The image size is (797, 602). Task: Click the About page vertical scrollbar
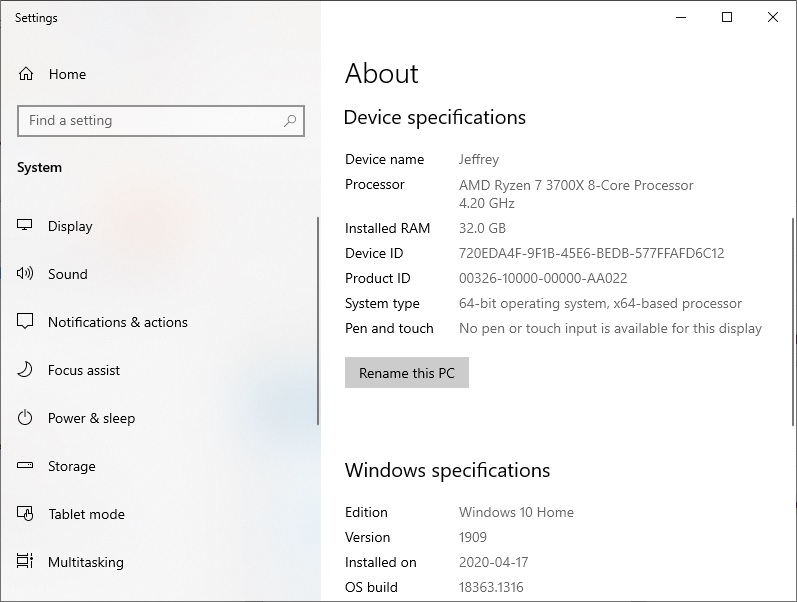point(793,321)
